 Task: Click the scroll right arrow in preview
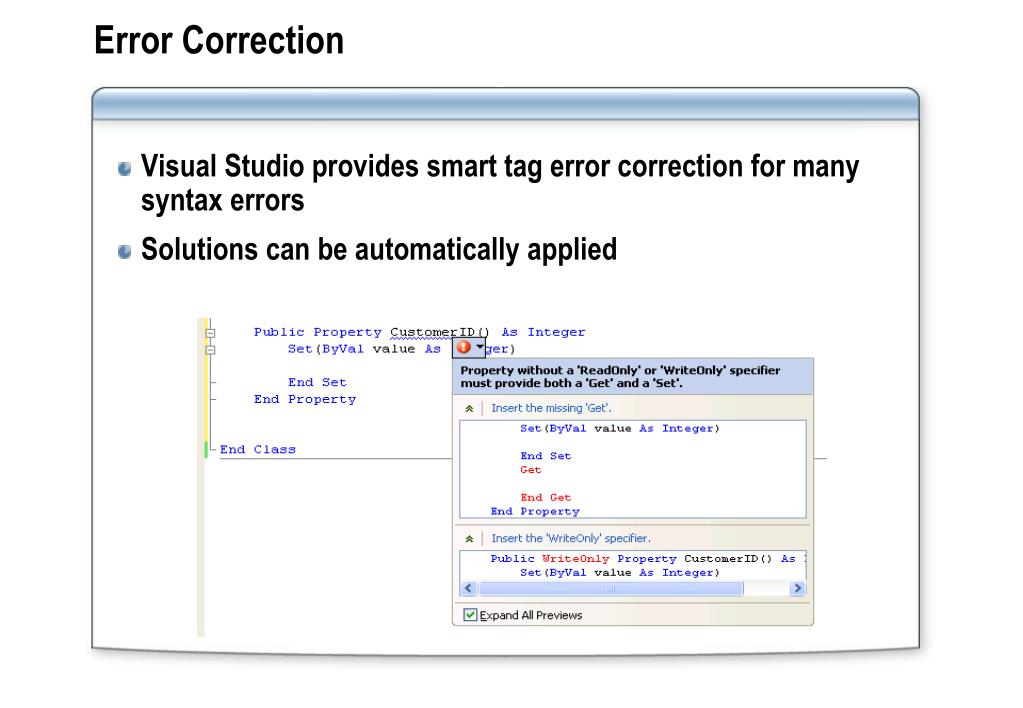pos(797,589)
